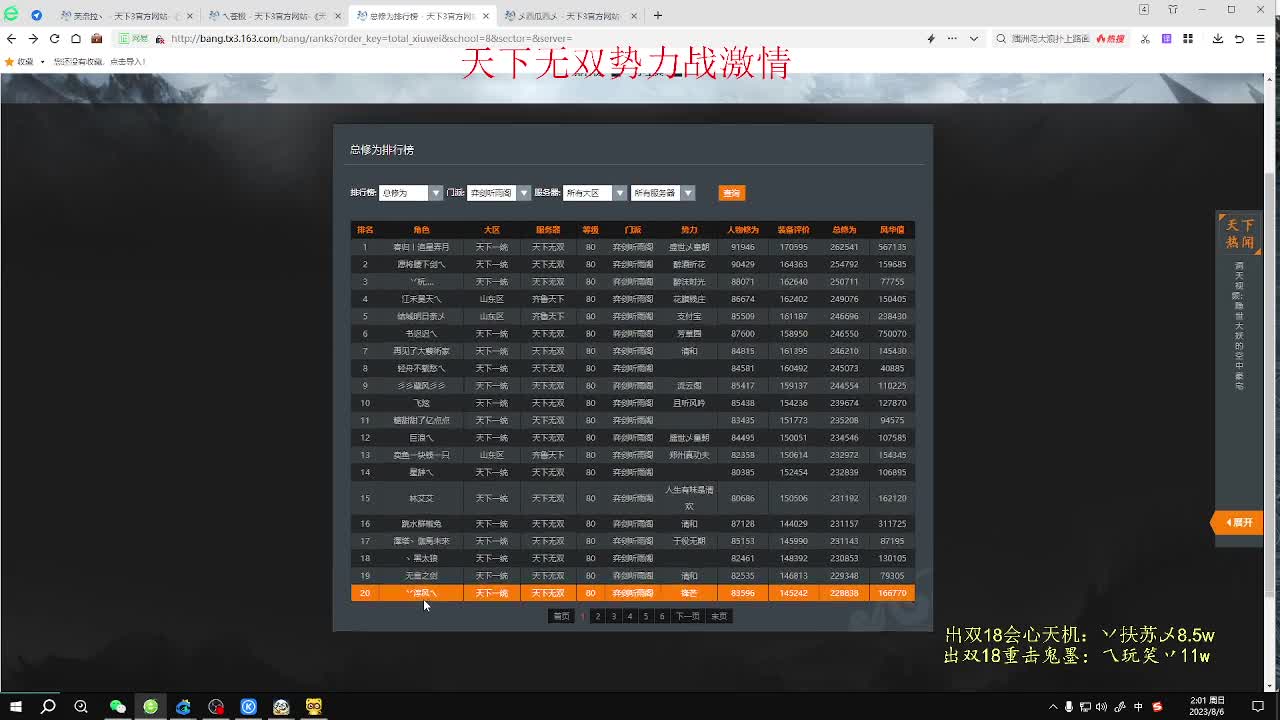Click the orange 查询 query button
Viewport: 1280px width, 720px height.
point(732,193)
